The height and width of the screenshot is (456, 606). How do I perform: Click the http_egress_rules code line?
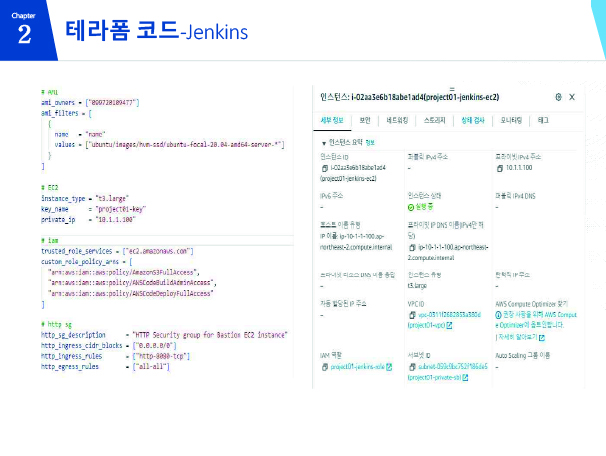tap(106, 367)
